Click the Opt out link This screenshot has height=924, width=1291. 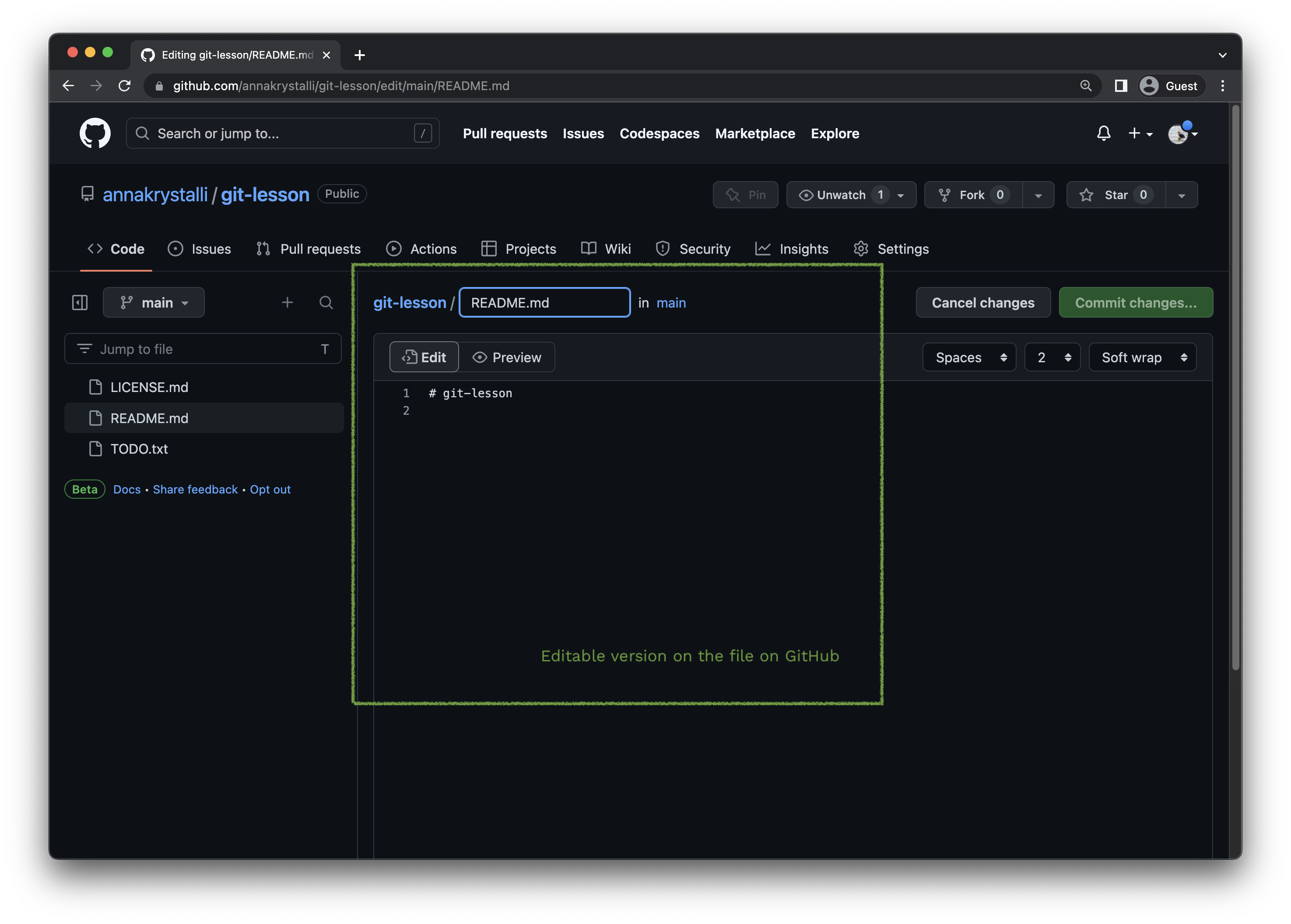click(x=270, y=489)
